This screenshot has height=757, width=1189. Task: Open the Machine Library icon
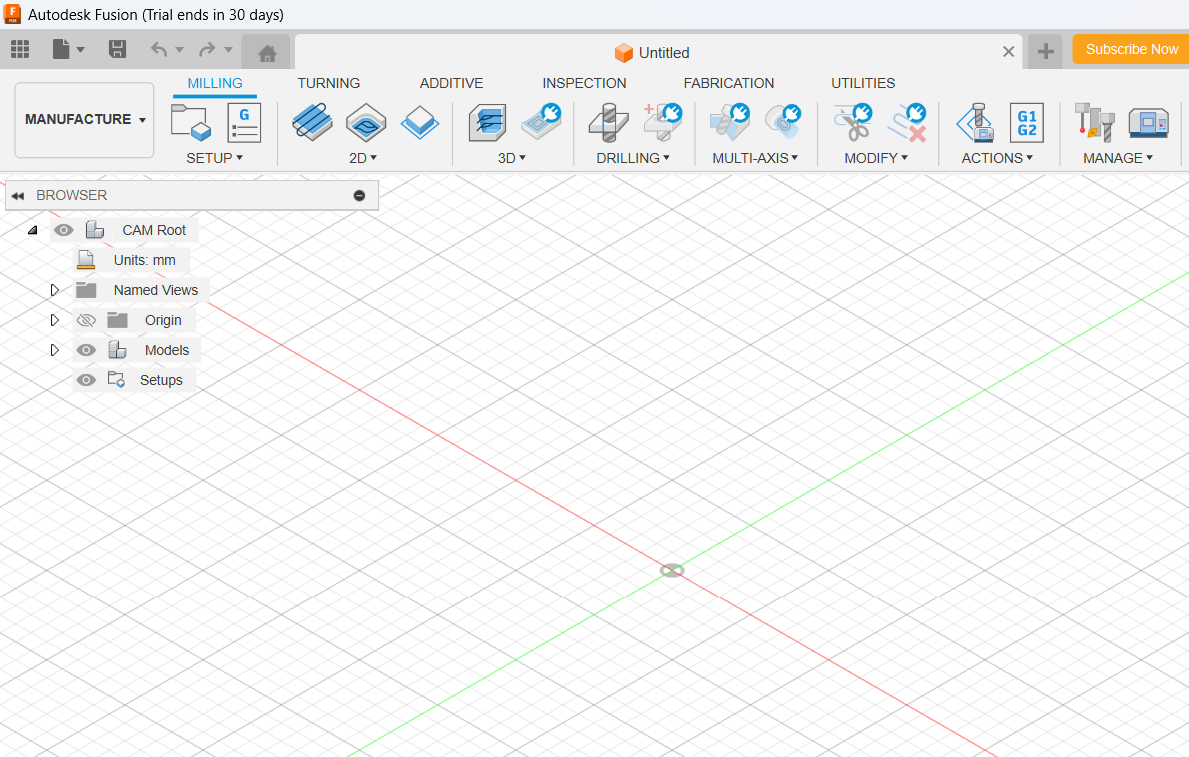[x=1148, y=123]
